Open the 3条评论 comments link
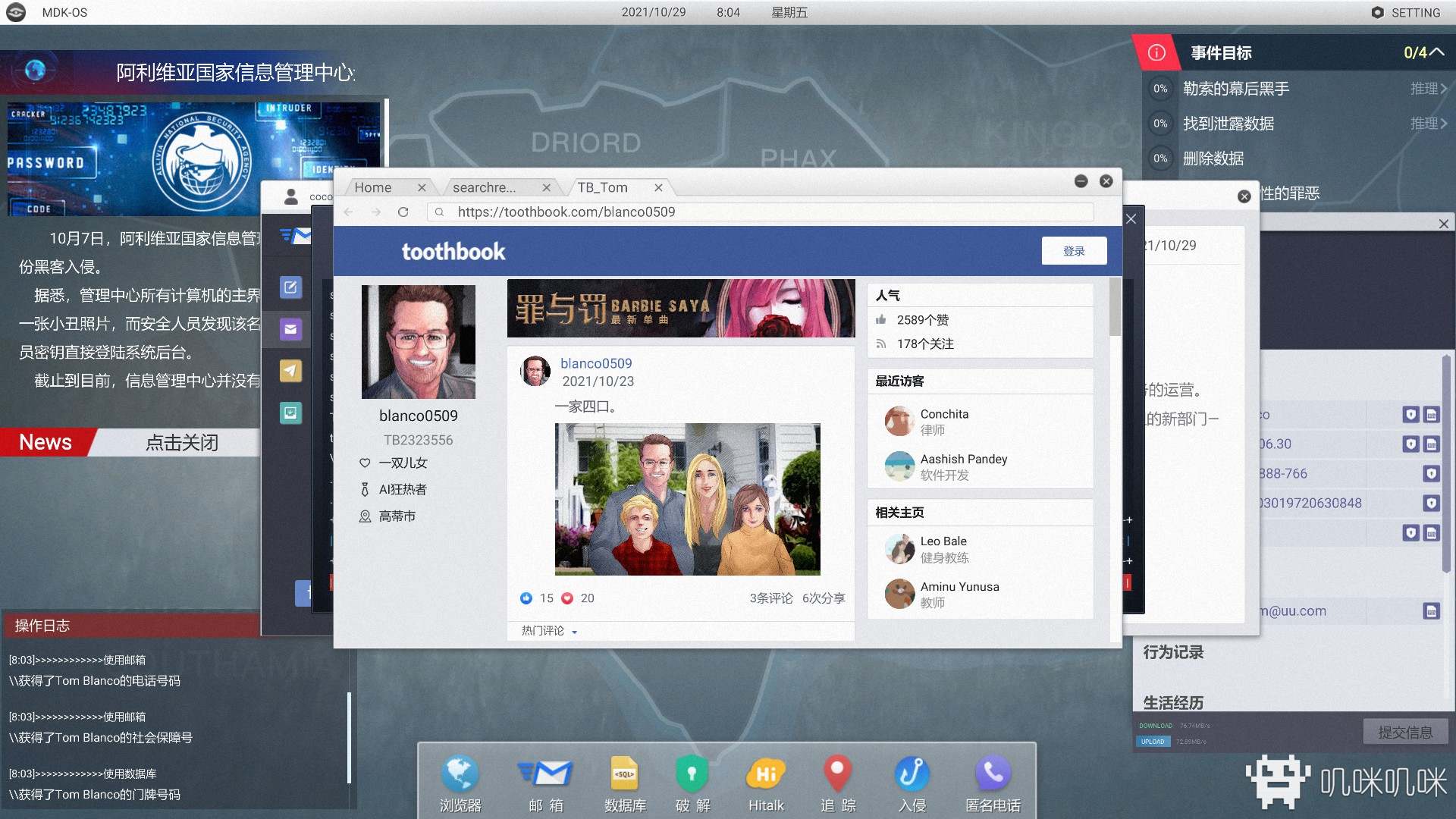The image size is (1456, 819). 771,598
